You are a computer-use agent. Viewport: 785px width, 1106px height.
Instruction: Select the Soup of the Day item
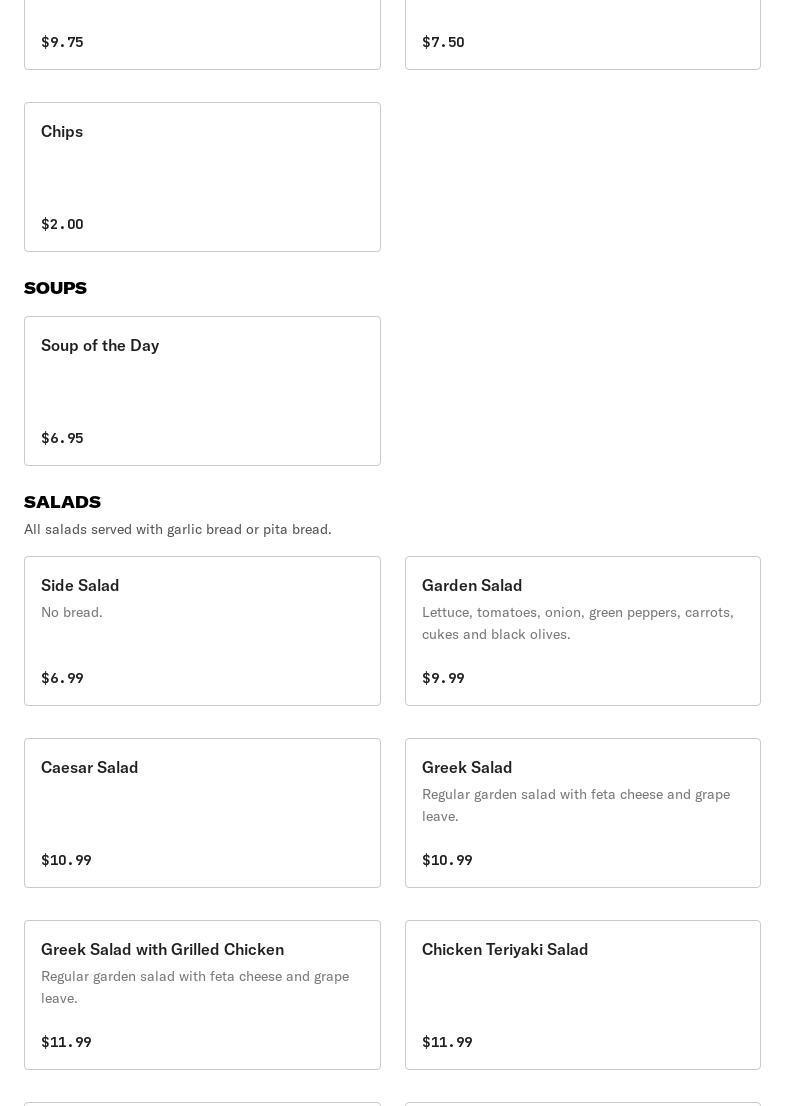click(x=202, y=390)
